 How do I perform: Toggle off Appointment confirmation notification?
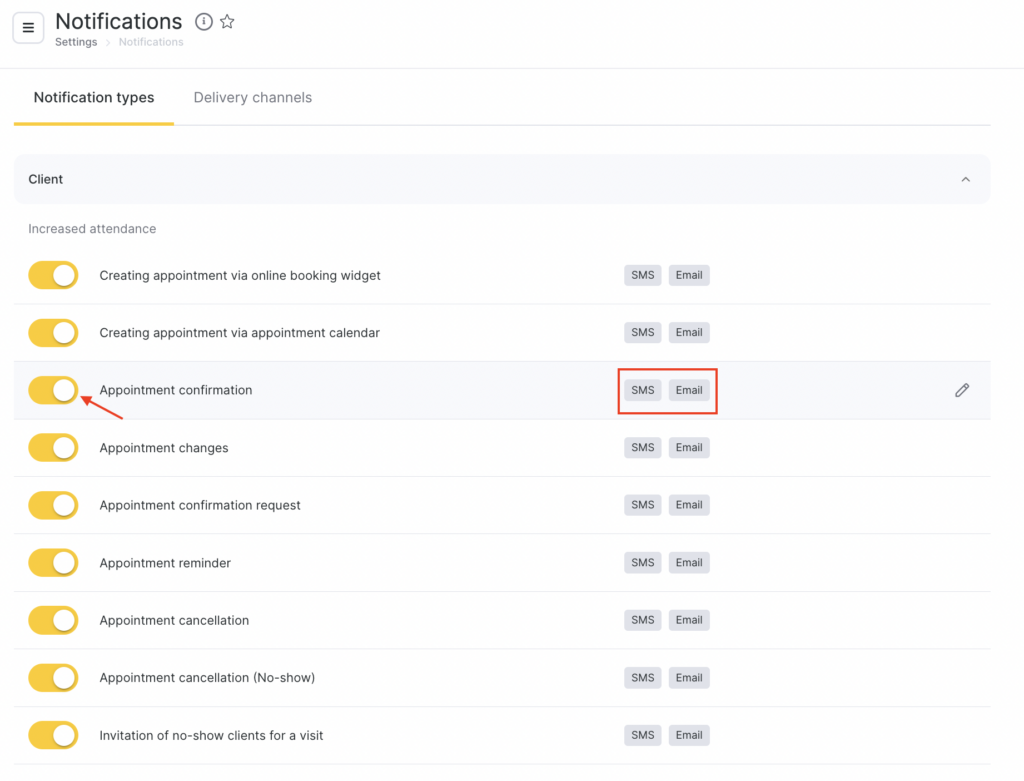tap(53, 390)
